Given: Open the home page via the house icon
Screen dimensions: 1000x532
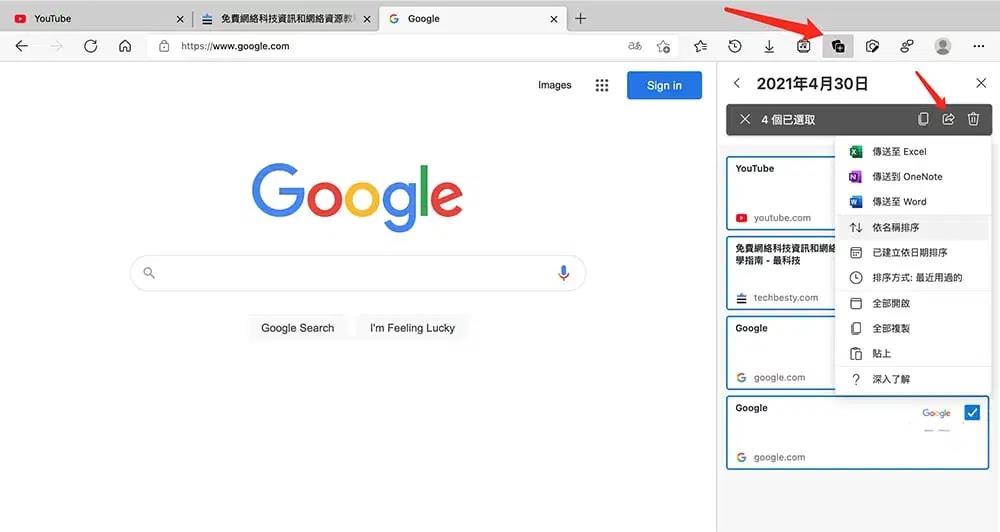Looking at the screenshot, I should [125, 46].
